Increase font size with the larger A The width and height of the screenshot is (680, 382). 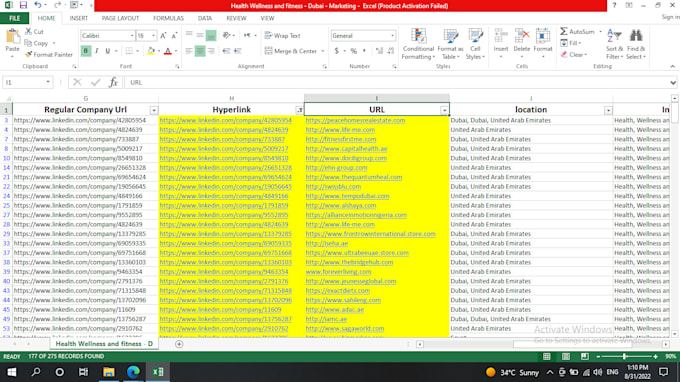pos(163,36)
